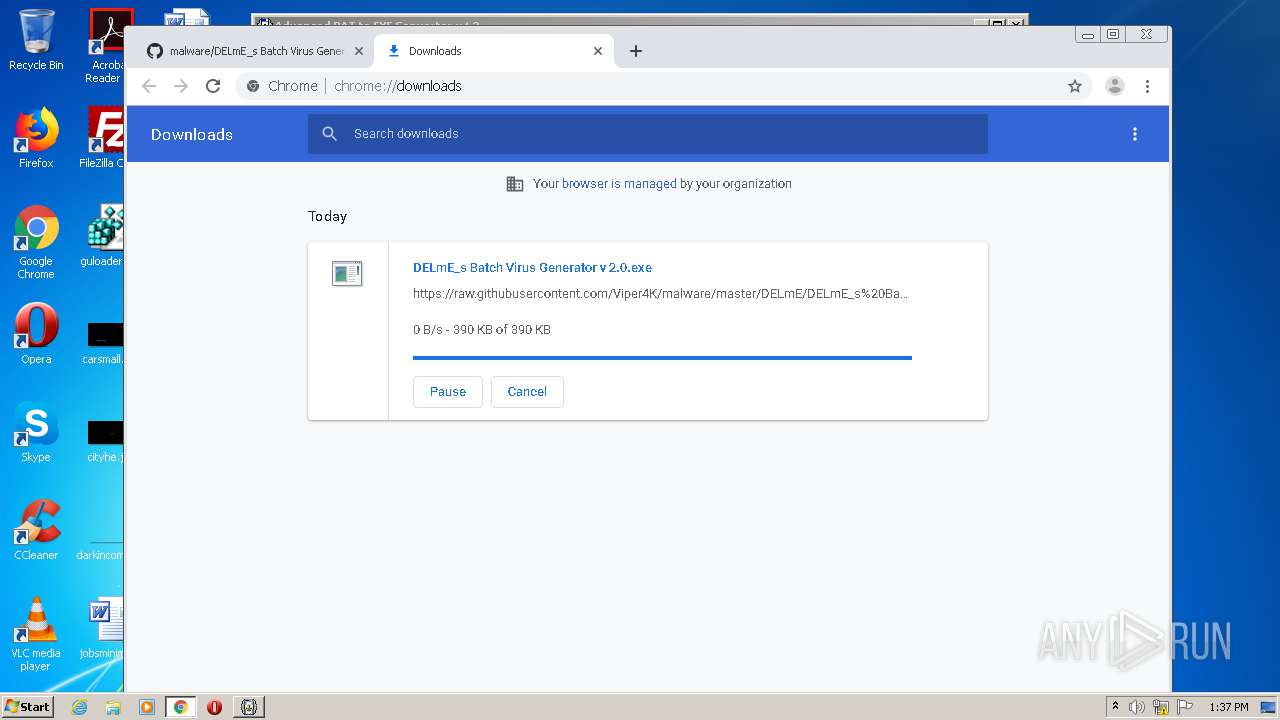
Task: Focus the Search downloads field
Action: point(648,134)
